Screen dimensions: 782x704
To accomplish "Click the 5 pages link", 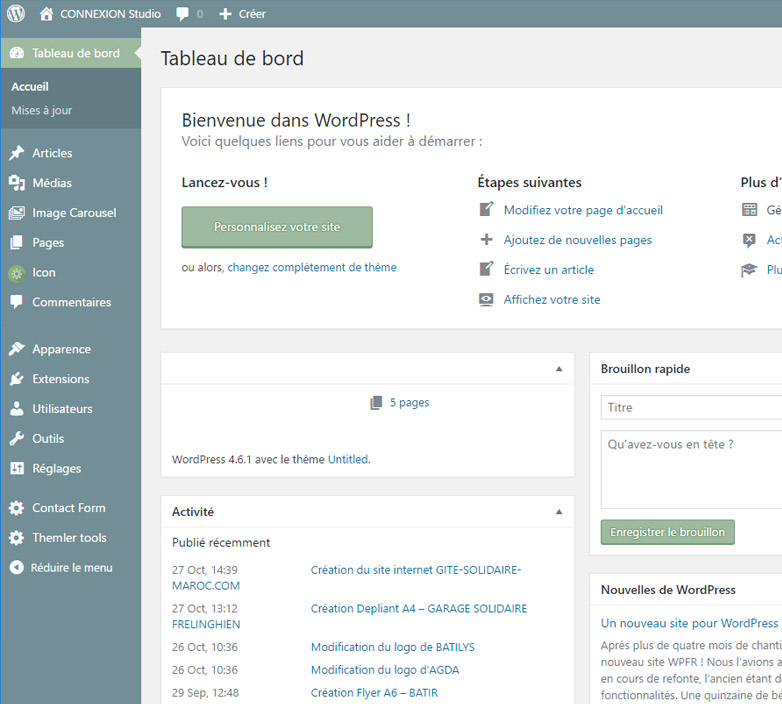I will click(409, 403).
